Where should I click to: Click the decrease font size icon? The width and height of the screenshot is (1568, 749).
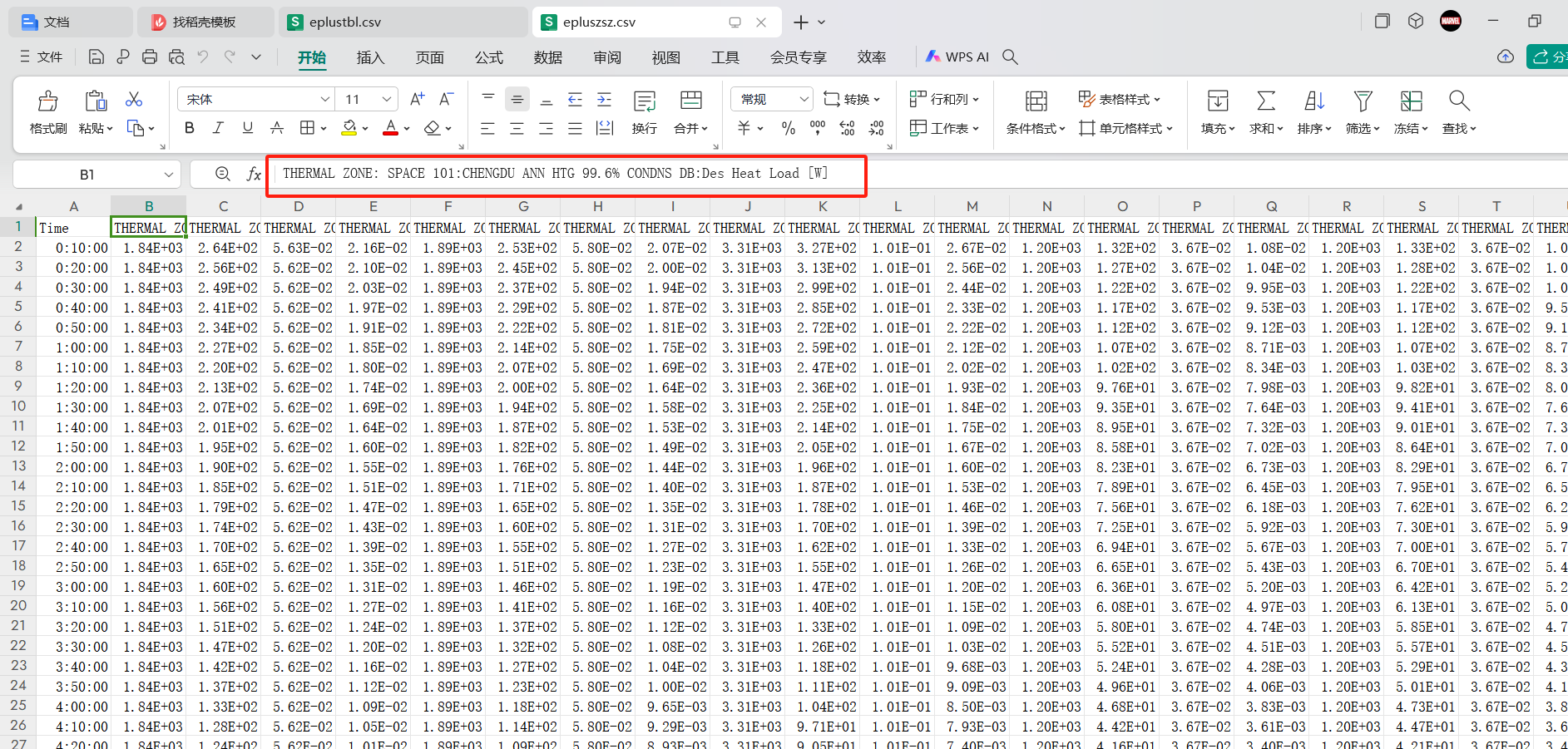click(x=447, y=99)
